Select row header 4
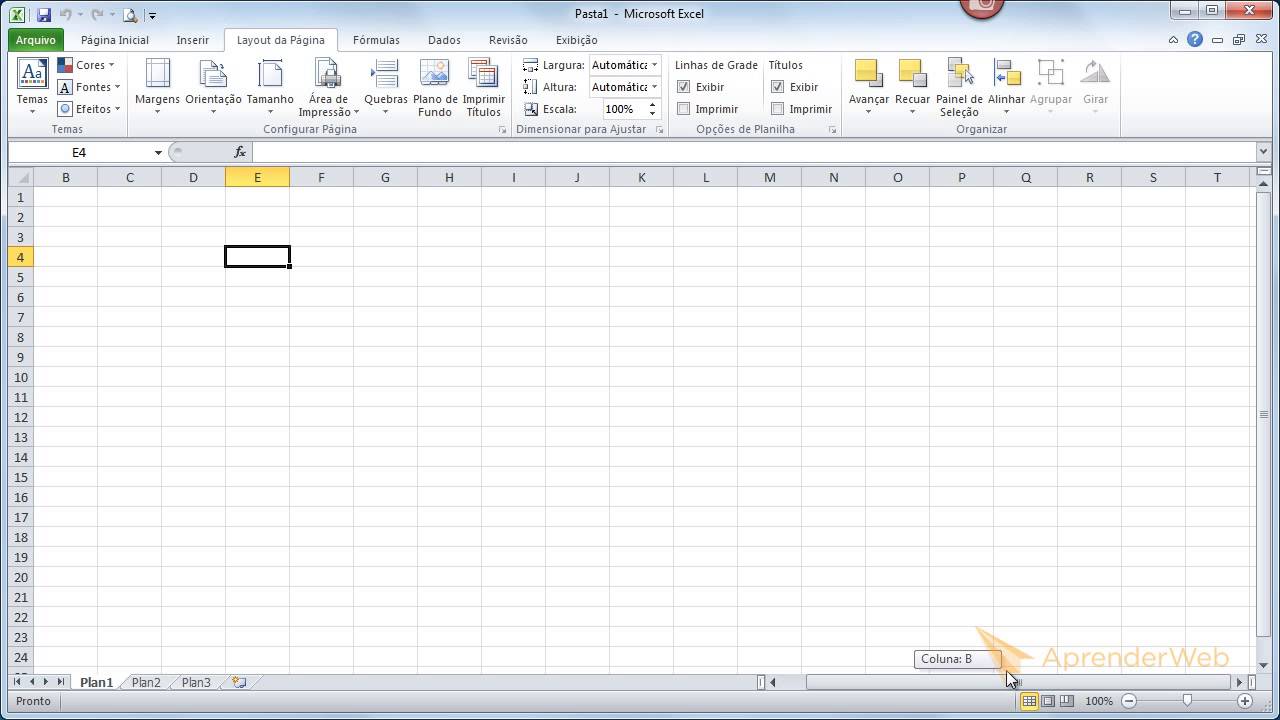This screenshot has width=1280, height=720. tap(20, 257)
